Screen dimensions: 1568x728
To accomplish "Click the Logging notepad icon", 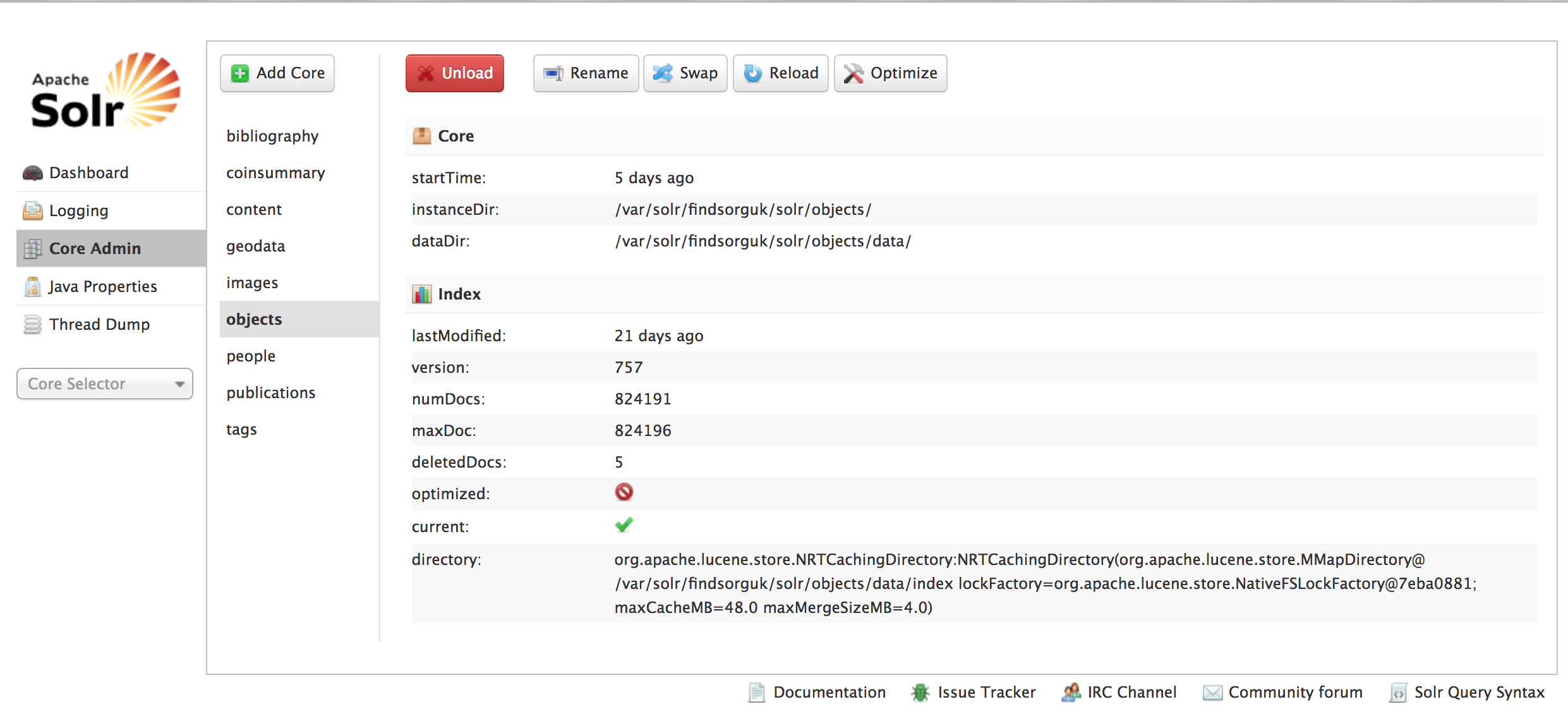I will [32, 210].
